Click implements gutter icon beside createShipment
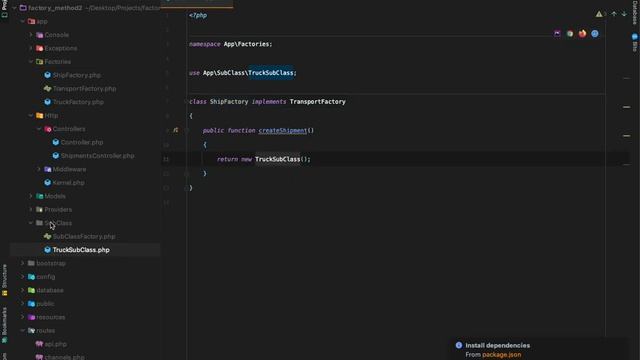 (176, 130)
